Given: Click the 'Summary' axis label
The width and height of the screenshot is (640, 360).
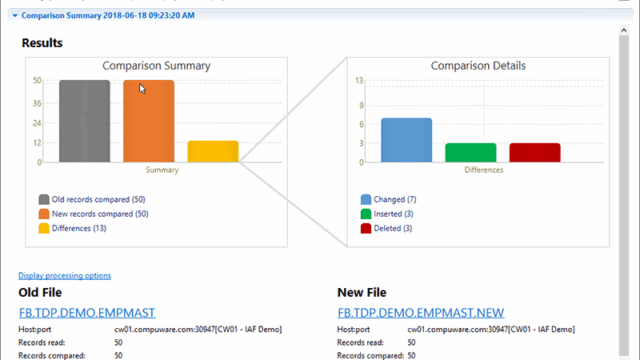Looking at the screenshot, I should pos(162,170).
